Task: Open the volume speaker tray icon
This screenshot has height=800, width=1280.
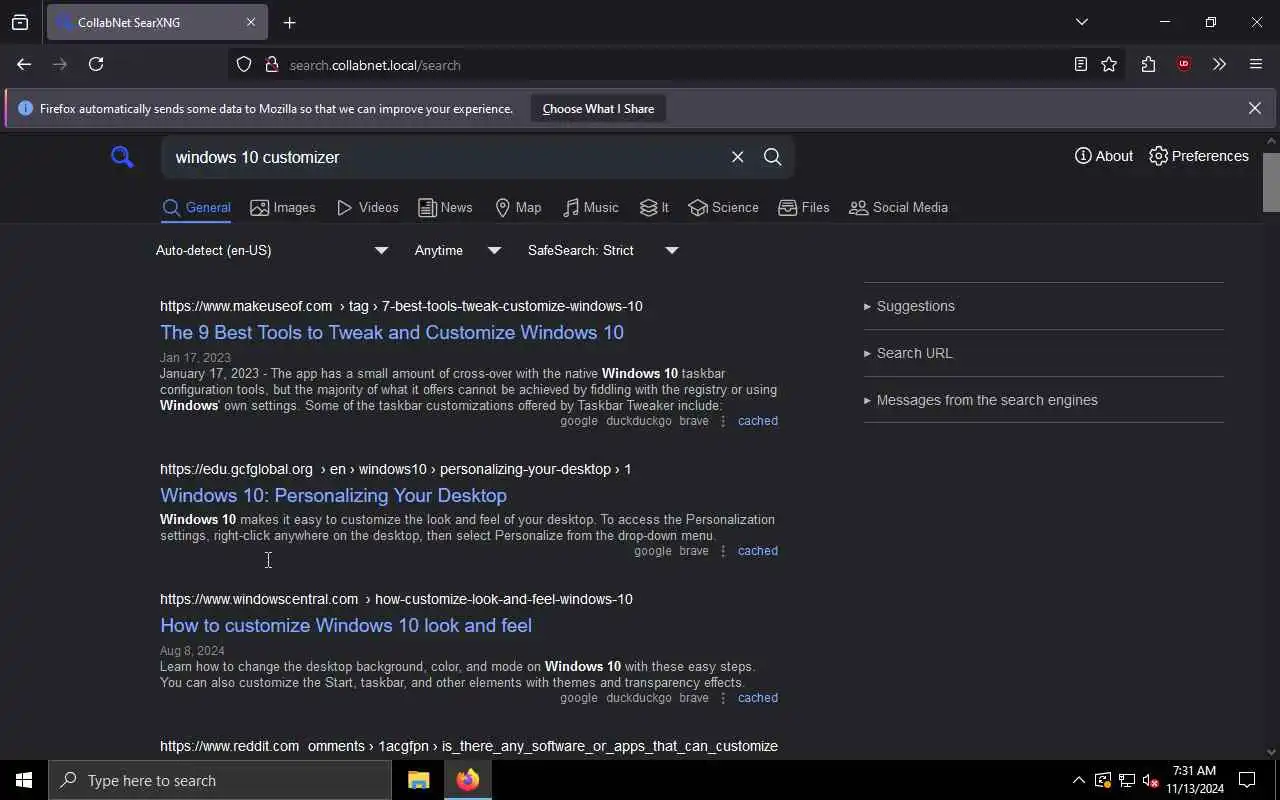Action: [x=1151, y=780]
